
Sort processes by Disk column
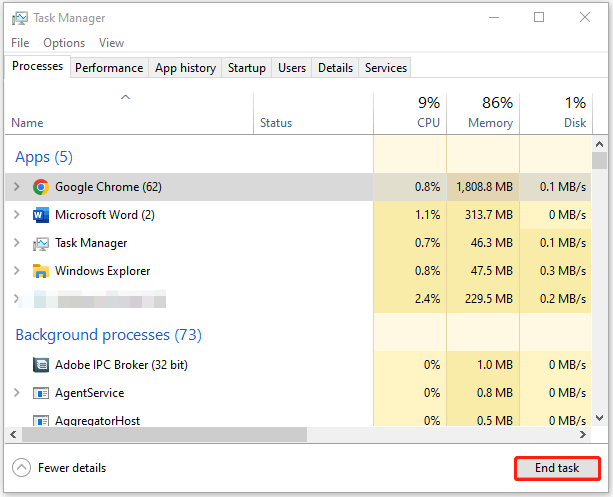coord(556,114)
